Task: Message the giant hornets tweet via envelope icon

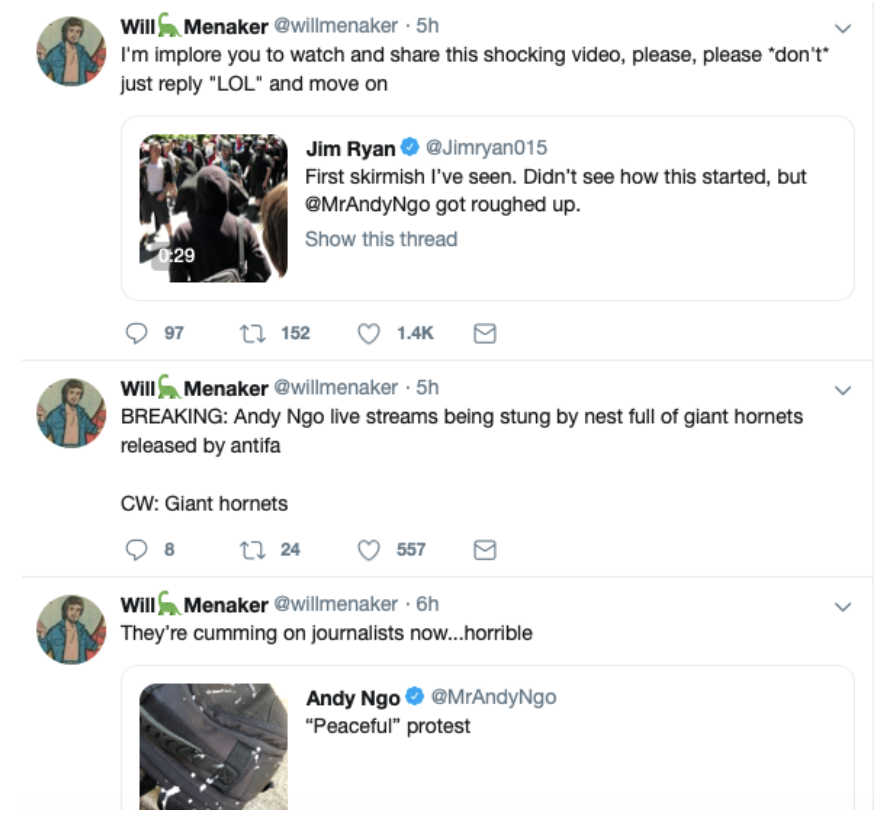Action: click(x=485, y=550)
